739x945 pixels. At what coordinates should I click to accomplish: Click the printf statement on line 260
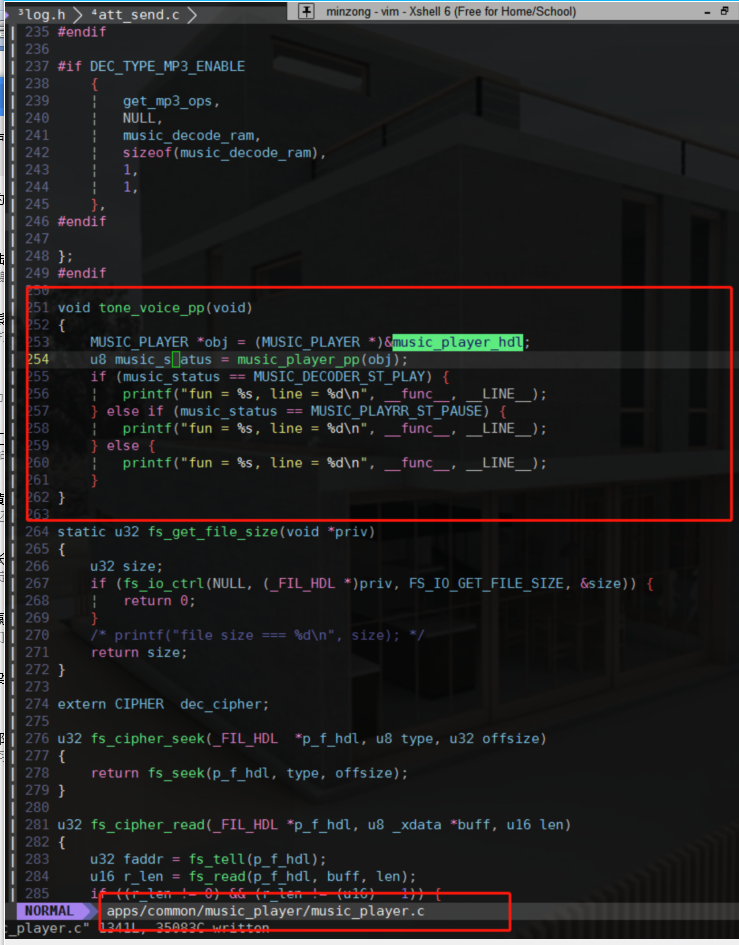pos(335,463)
